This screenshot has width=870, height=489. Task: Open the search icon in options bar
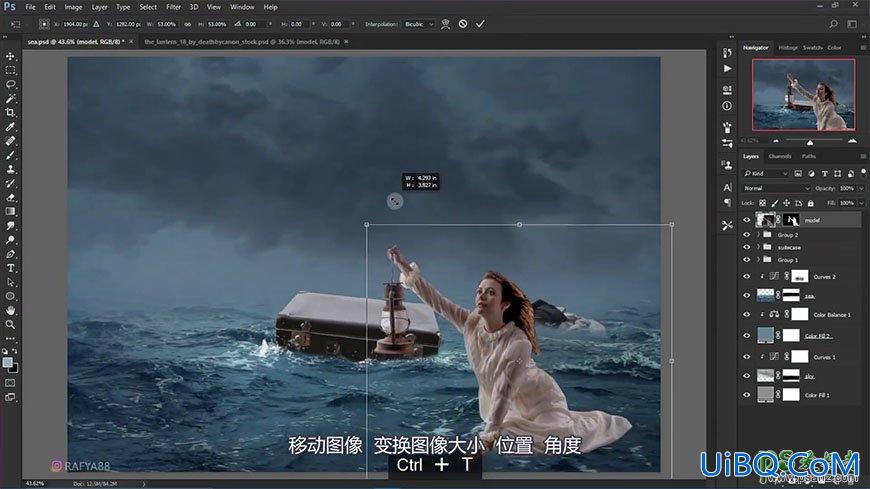[833, 24]
